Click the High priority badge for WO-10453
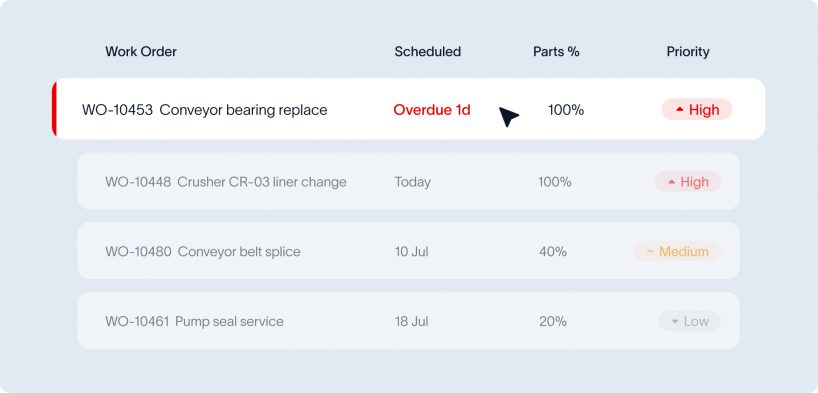Viewport: 818px width, 393px height. point(696,110)
